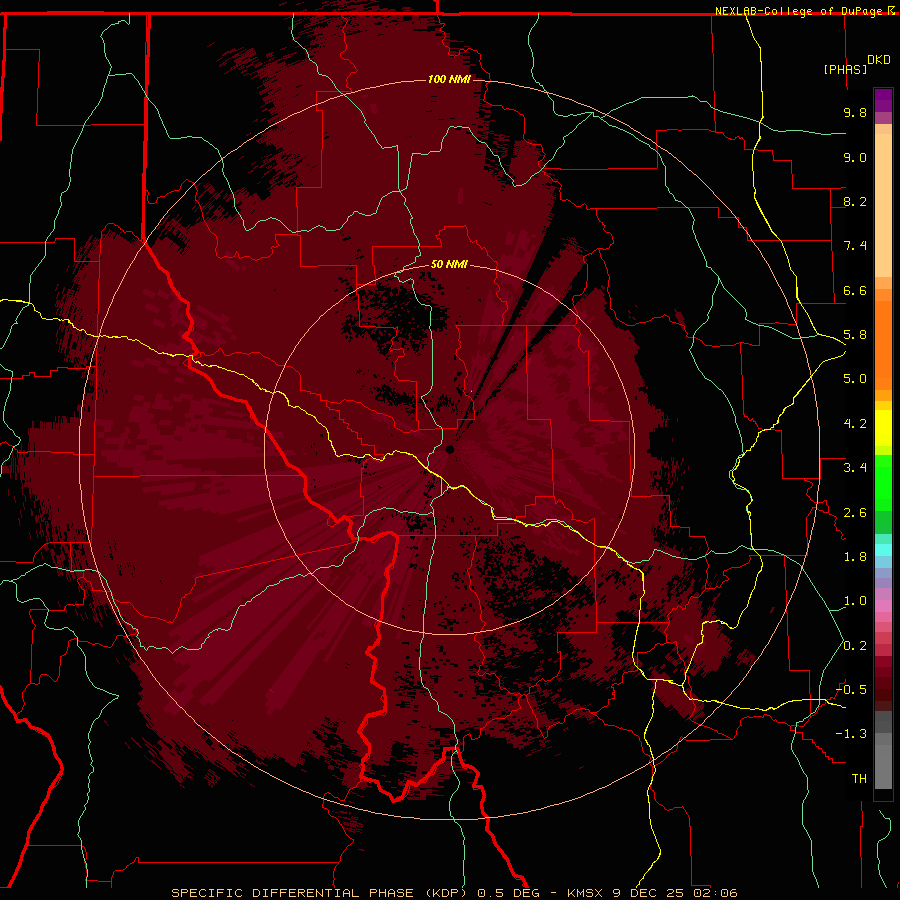
Task: Click the 5.0 value on the color scale
Action: (x=855, y=379)
